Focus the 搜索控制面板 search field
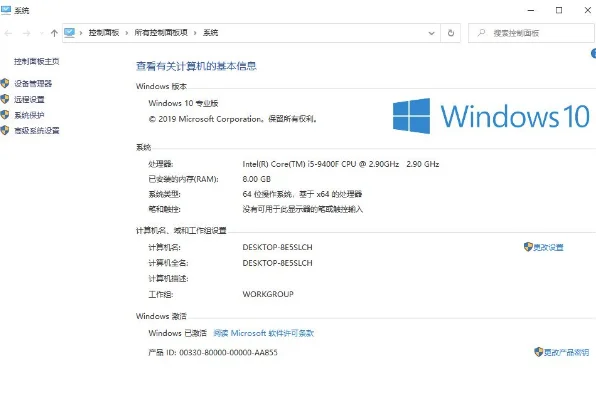The width and height of the screenshot is (596, 408). 531,33
